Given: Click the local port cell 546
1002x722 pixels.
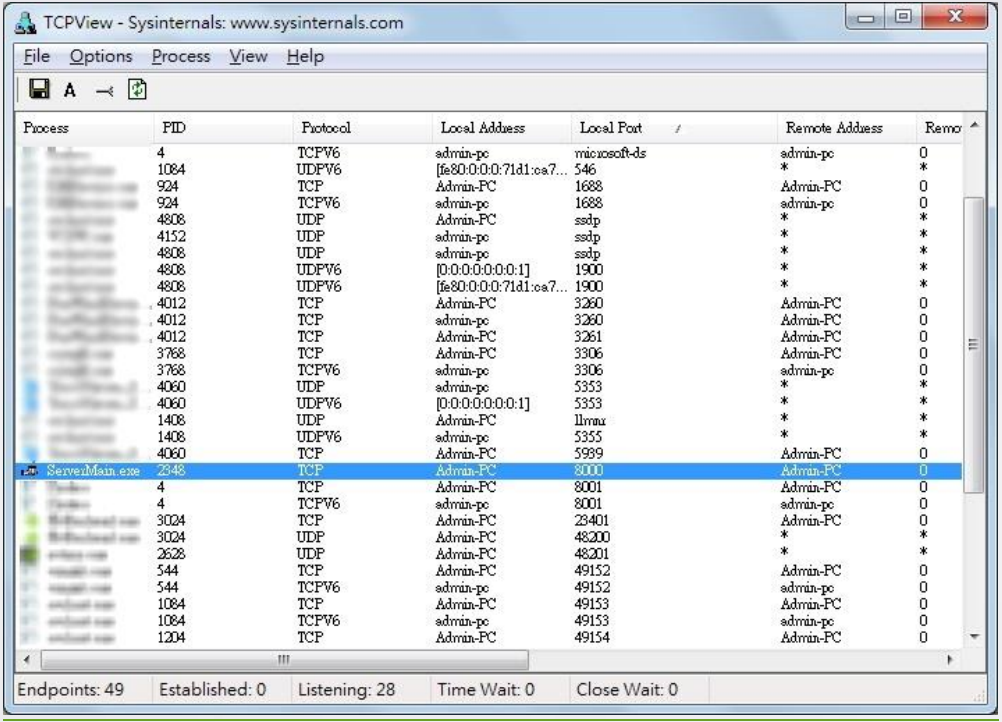Looking at the screenshot, I should click(585, 170).
